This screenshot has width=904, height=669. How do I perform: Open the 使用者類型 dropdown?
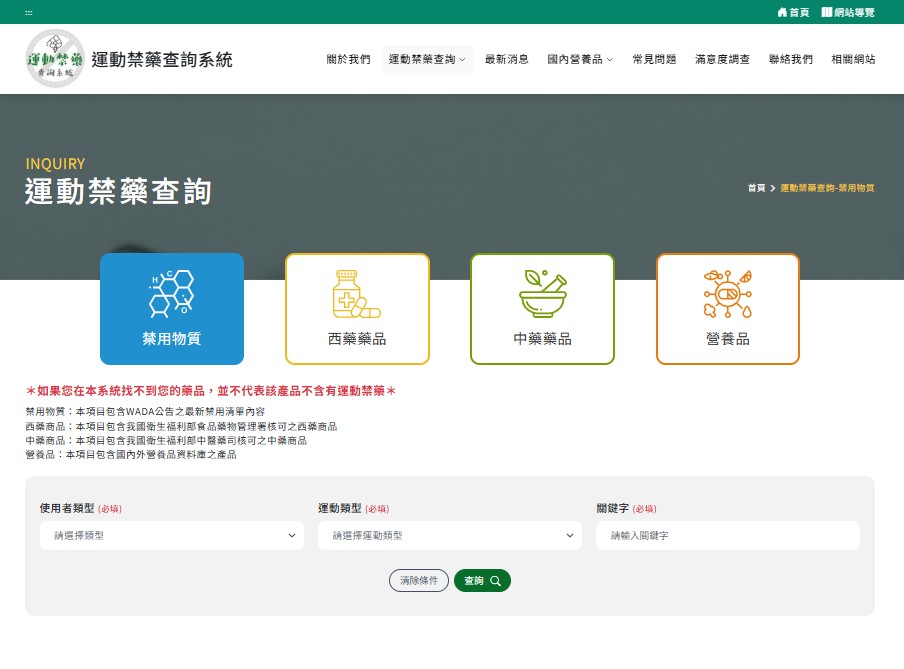coord(171,536)
